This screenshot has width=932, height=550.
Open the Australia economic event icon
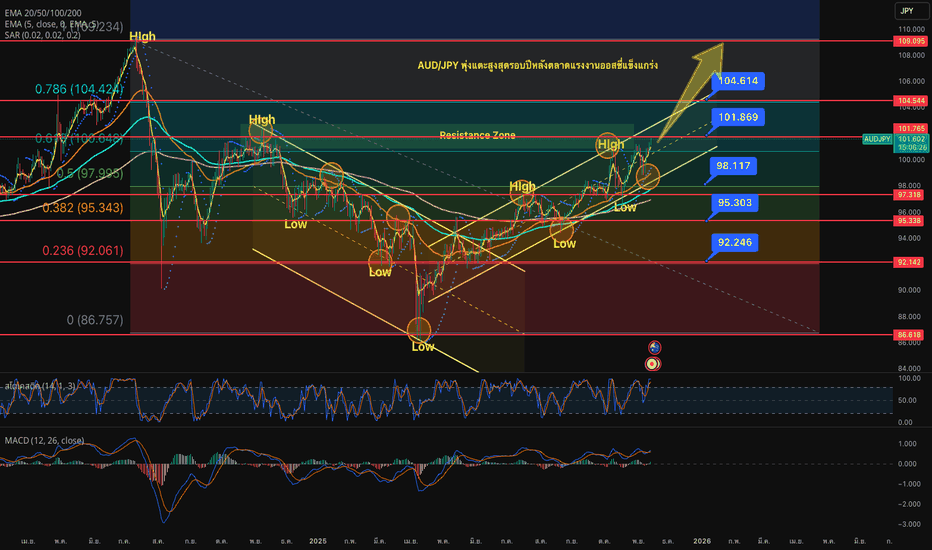(654, 347)
